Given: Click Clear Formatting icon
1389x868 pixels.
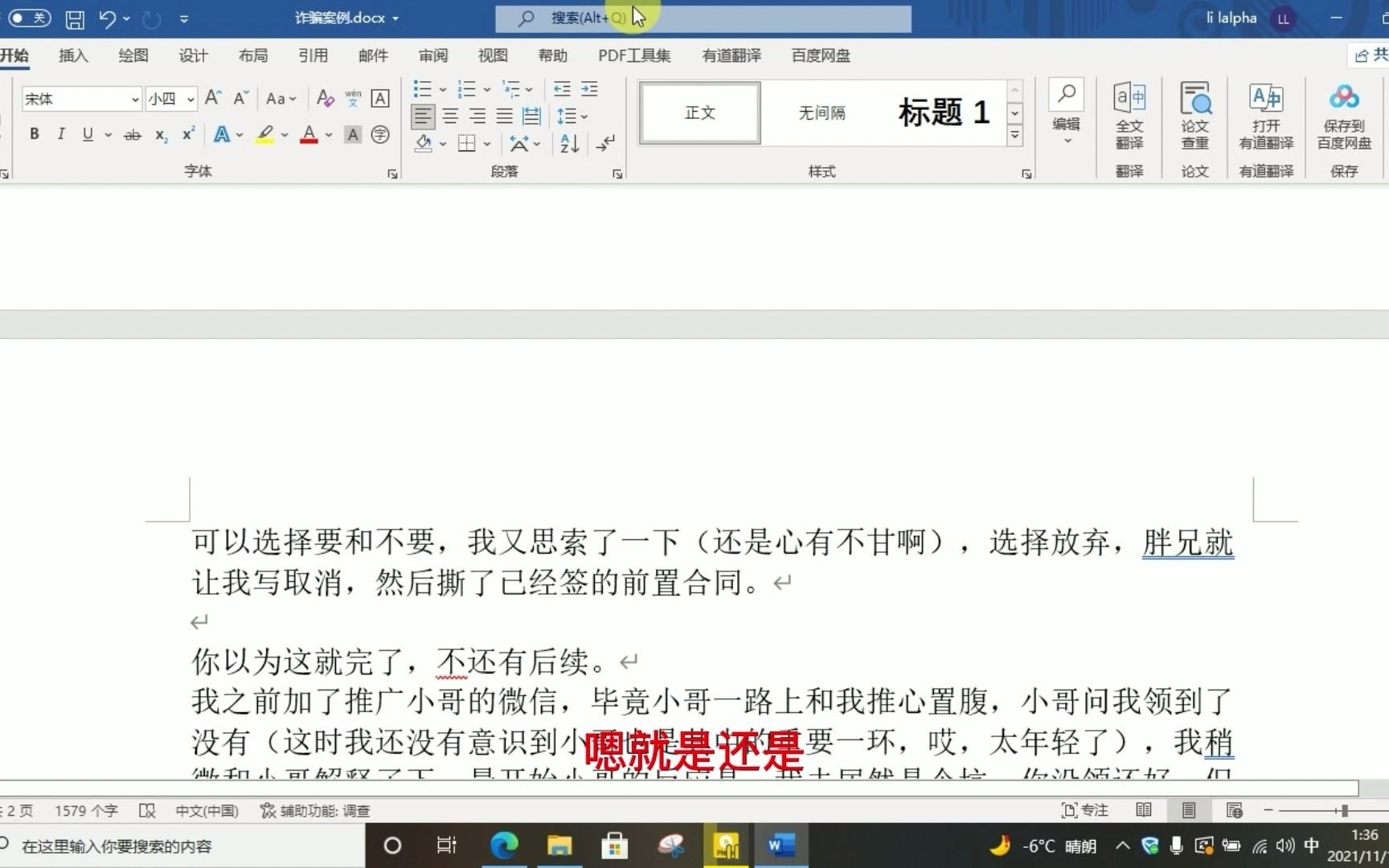Looking at the screenshot, I should 325,98.
